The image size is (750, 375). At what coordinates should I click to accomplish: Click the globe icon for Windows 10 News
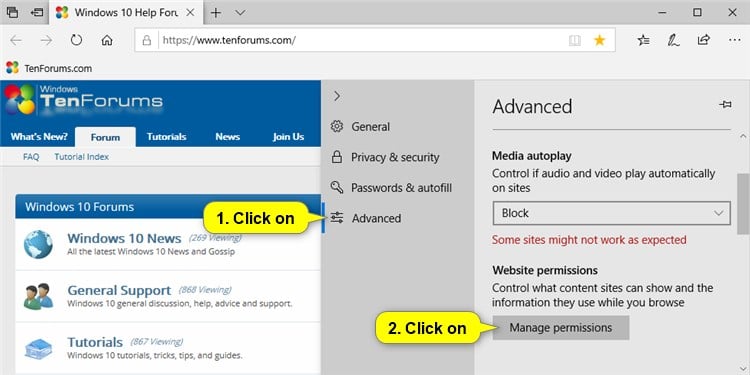pyautogui.click(x=38, y=244)
